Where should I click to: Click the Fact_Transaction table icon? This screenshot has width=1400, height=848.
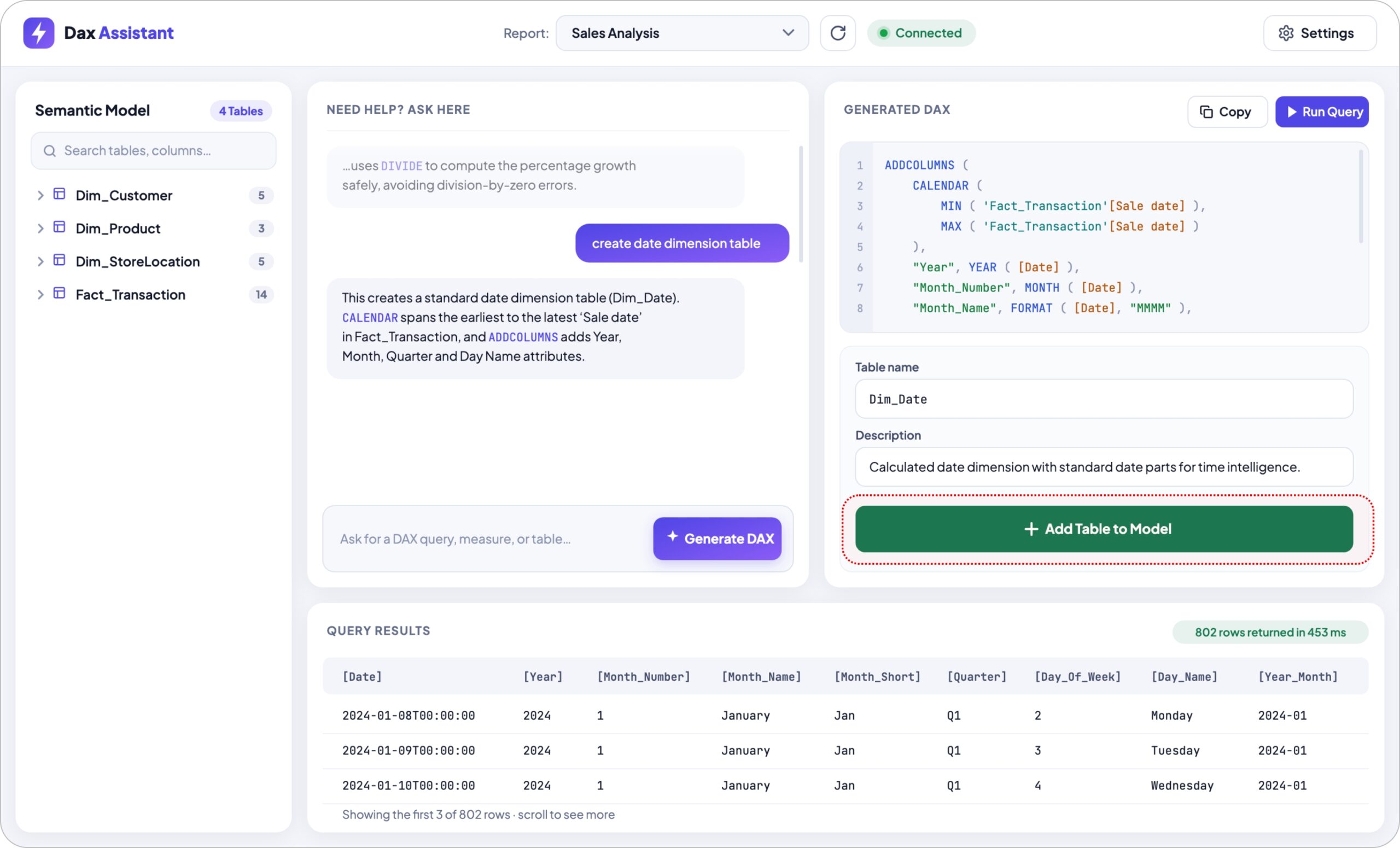59,293
